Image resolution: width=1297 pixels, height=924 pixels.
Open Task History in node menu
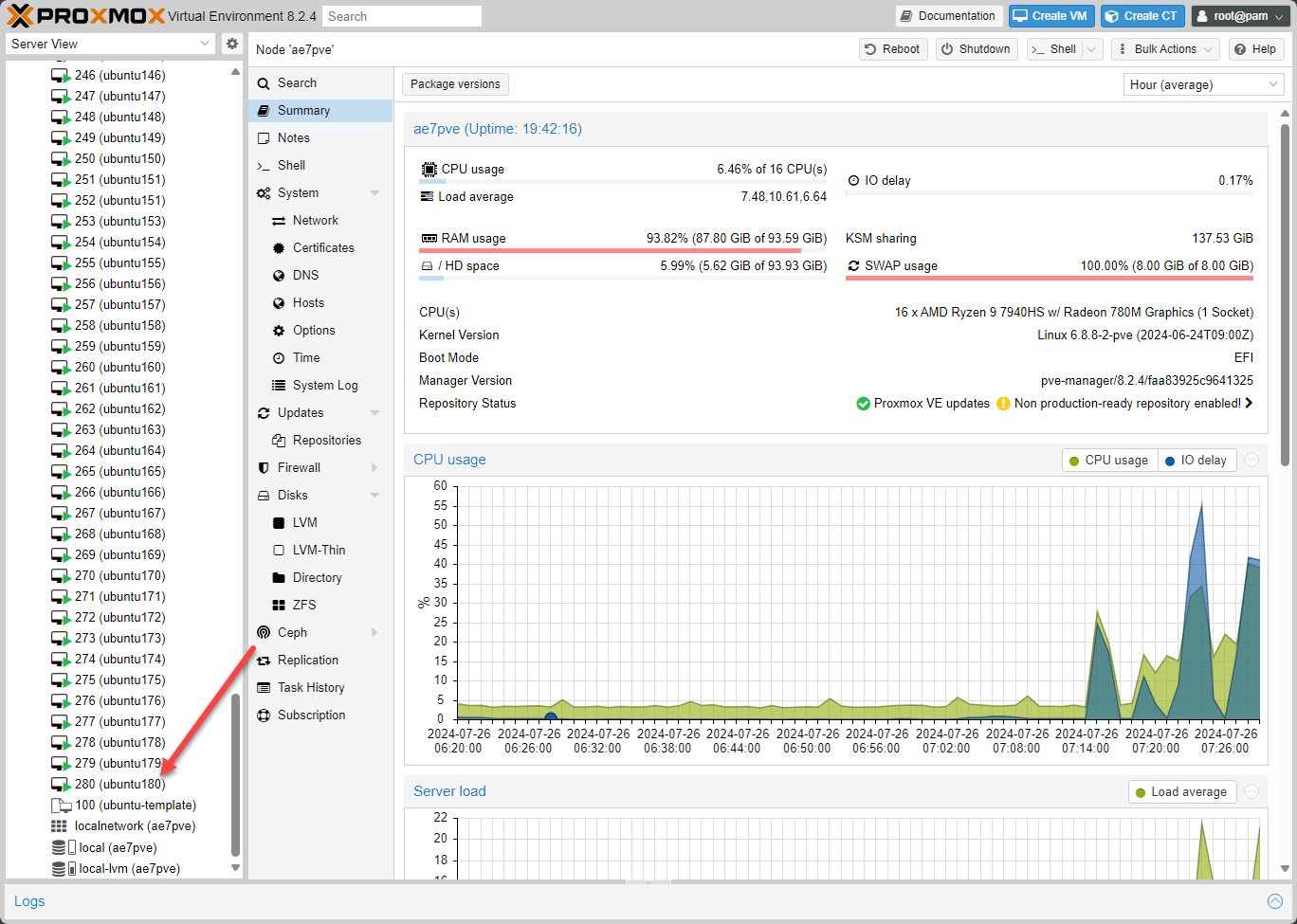tap(310, 687)
